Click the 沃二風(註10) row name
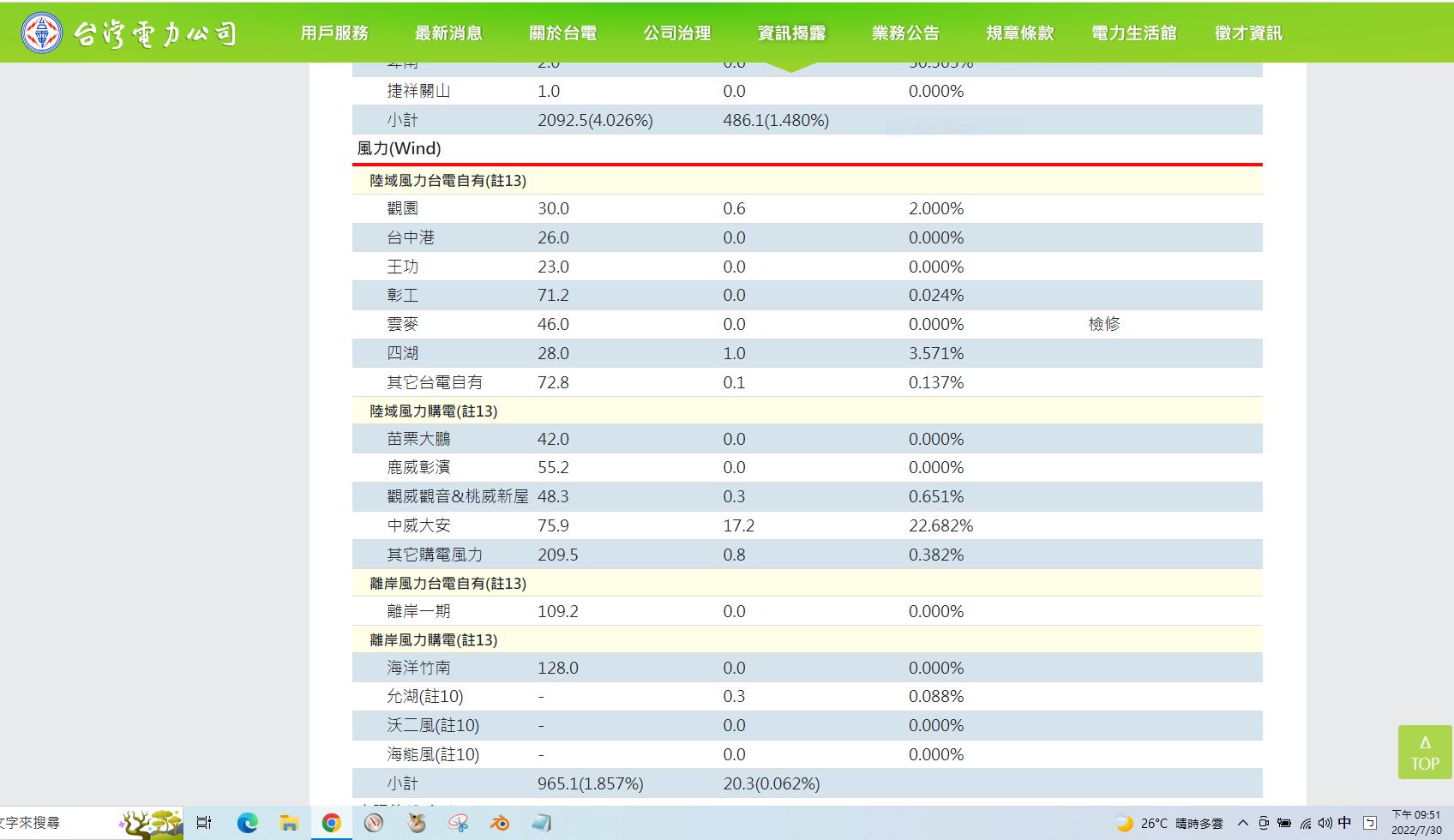The height and width of the screenshot is (840, 1454). click(433, 726)
